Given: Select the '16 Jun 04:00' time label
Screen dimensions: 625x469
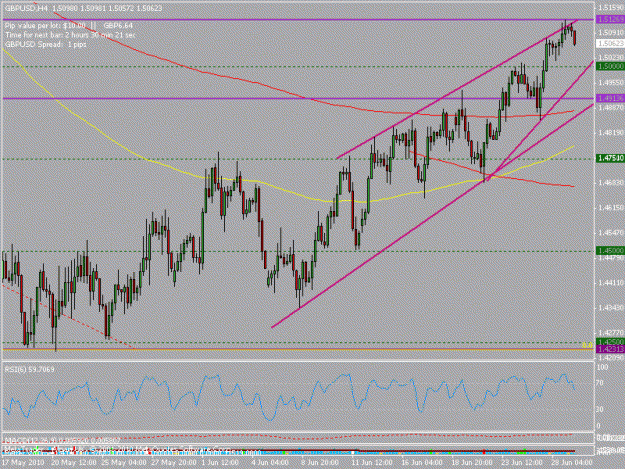Looking at the screenshot, I should point(421,463).
